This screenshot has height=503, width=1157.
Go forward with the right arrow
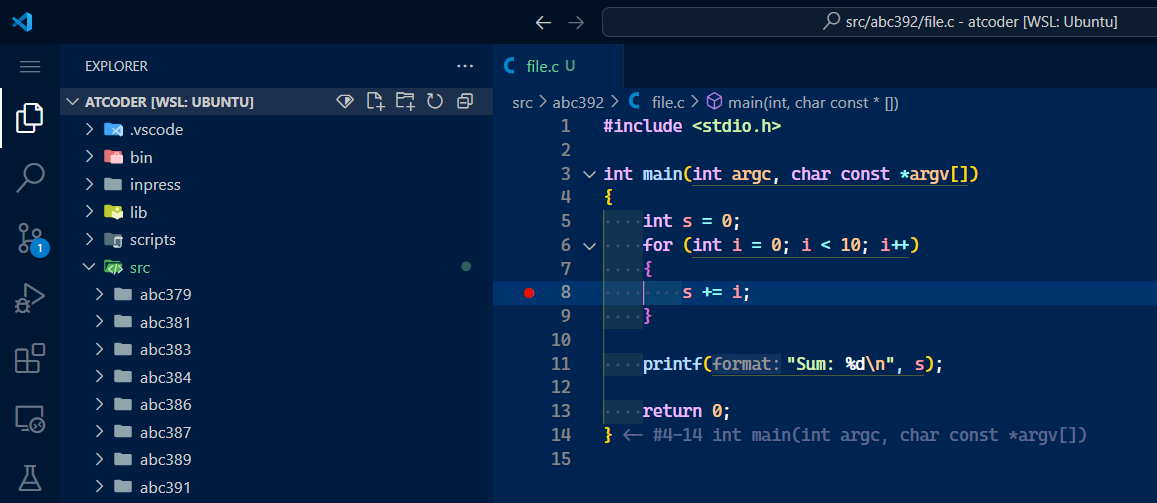pyautogui.click(x=576, y=23)
